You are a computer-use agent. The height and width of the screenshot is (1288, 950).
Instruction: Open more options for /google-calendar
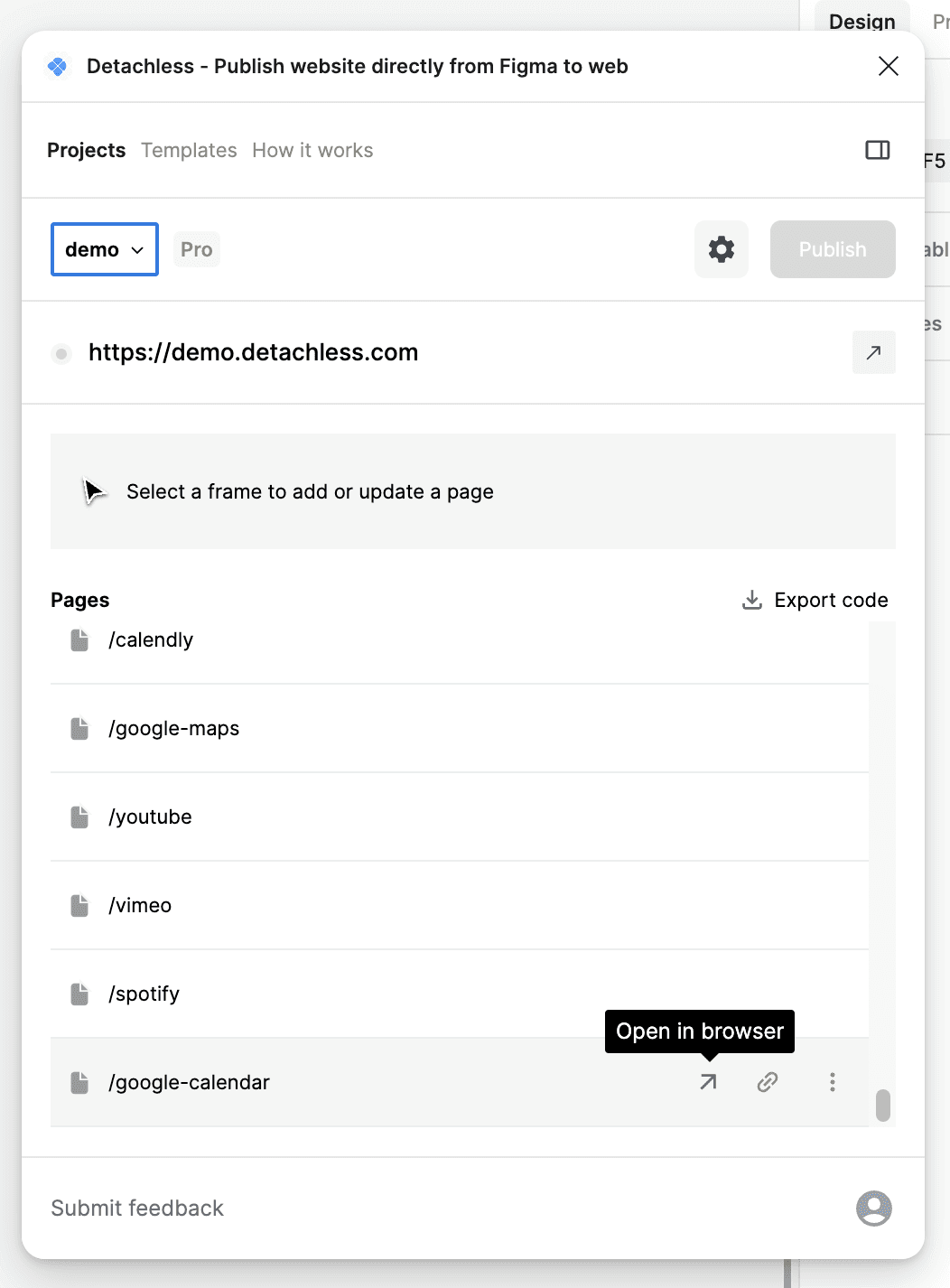[x=833, y=1082]
